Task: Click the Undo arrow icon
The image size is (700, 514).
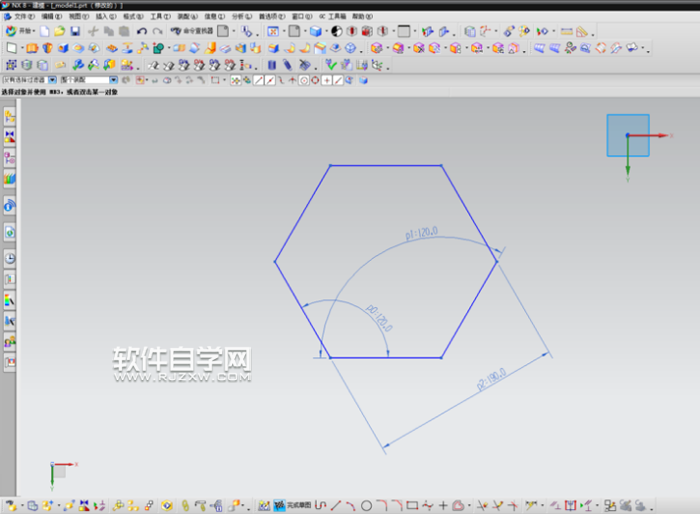Action: point(142,32)
